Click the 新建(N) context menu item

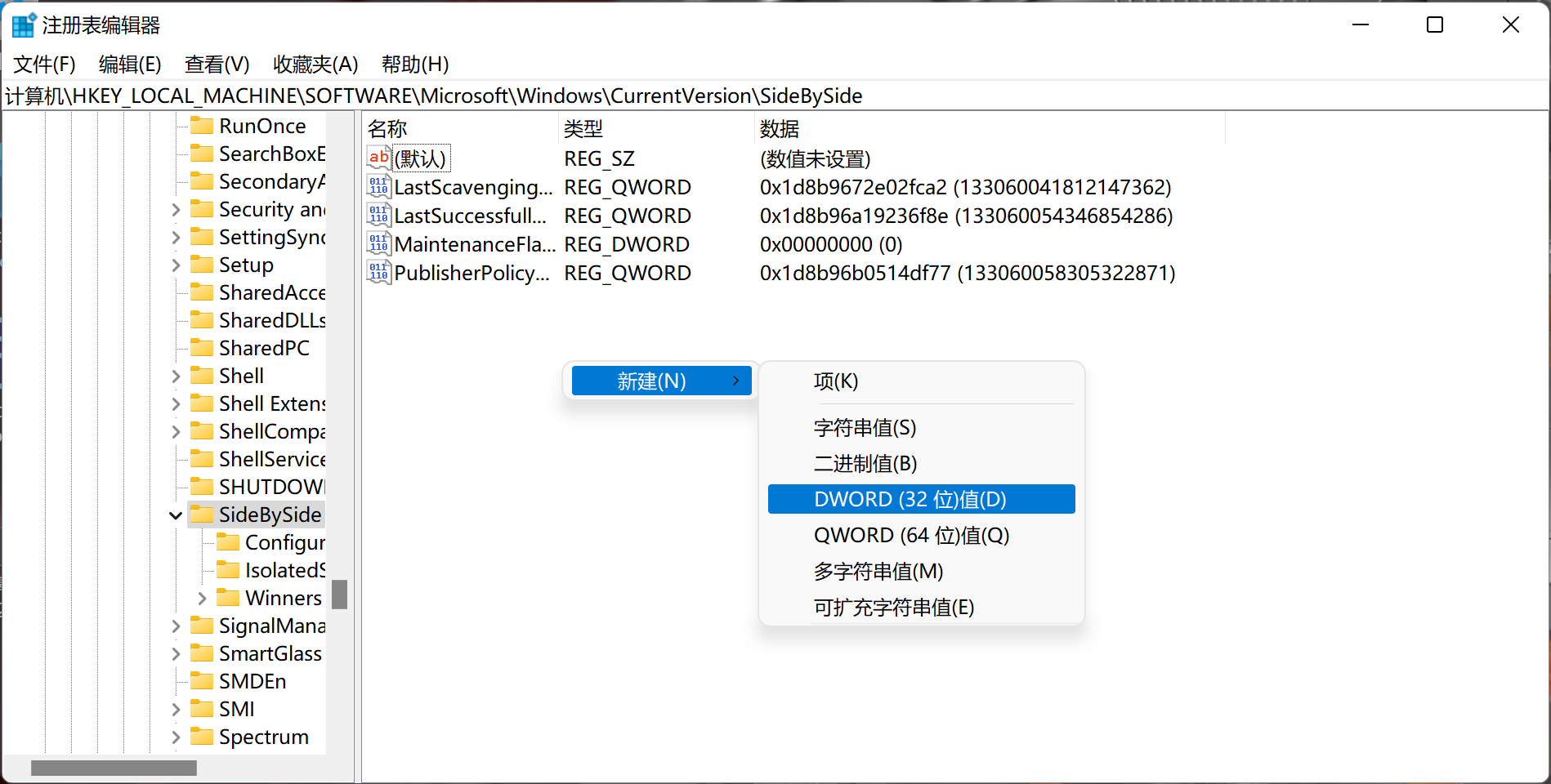661,381
